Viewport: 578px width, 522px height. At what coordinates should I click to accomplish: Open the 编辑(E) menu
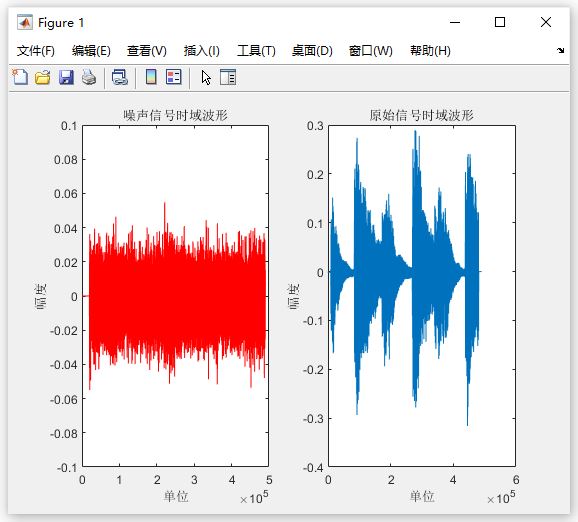(x=91, y=51)
